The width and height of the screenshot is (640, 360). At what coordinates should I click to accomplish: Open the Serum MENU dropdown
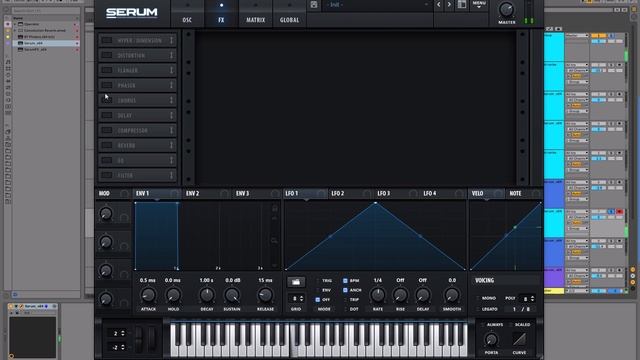pos(479,4)
